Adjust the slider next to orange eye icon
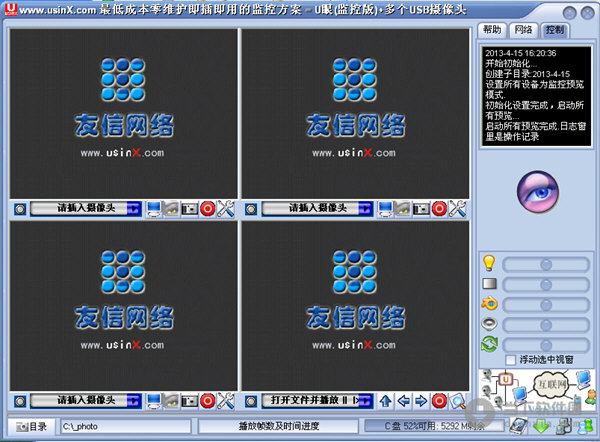The image size is (600, 442). pyautogui.click(x=546, y=305)
